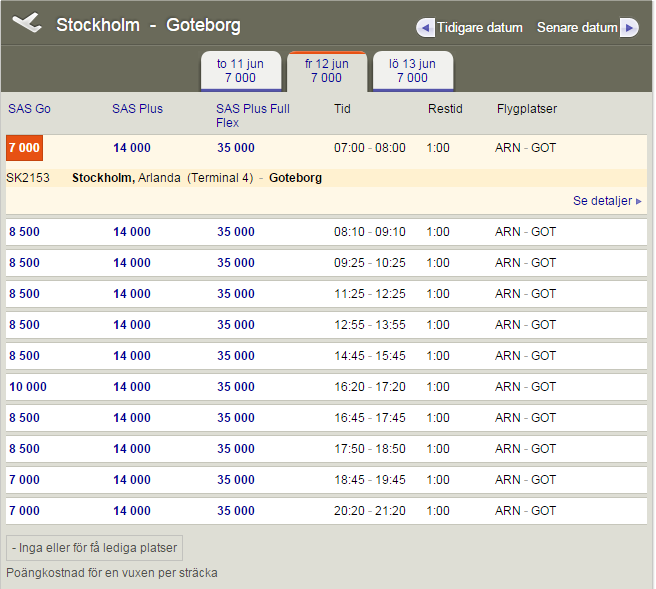This screenshot has width=656, height=589.
Task: Select the to 11 jun date tab
Action: tap(240, 70)
